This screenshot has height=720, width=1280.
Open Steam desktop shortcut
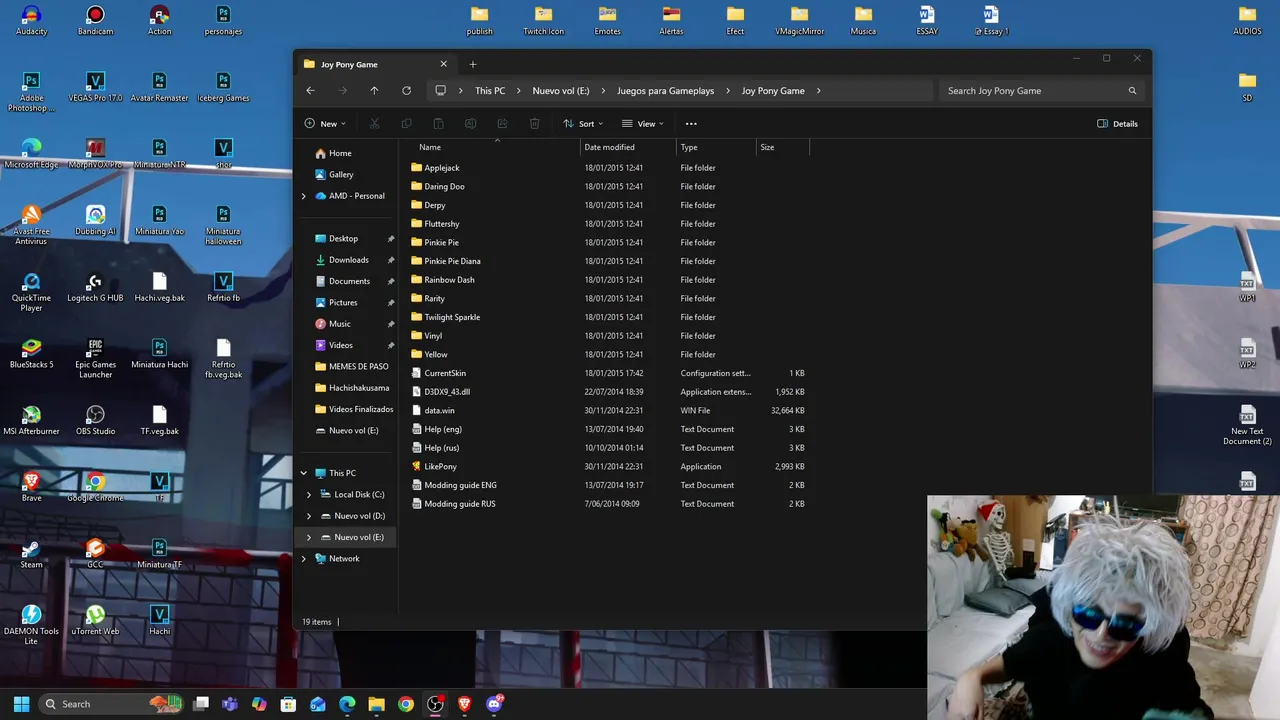(31, 553)
